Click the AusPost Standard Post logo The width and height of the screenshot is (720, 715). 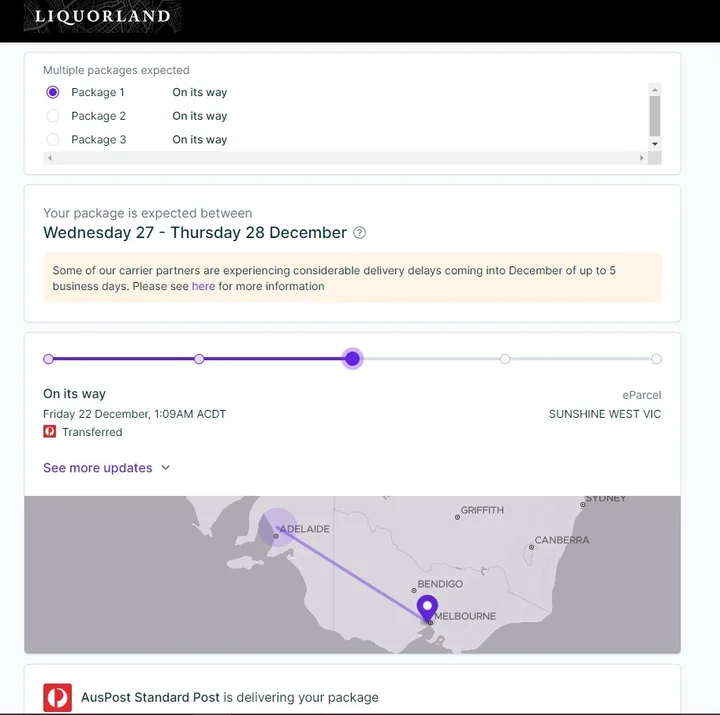click(x=57, y=698)
